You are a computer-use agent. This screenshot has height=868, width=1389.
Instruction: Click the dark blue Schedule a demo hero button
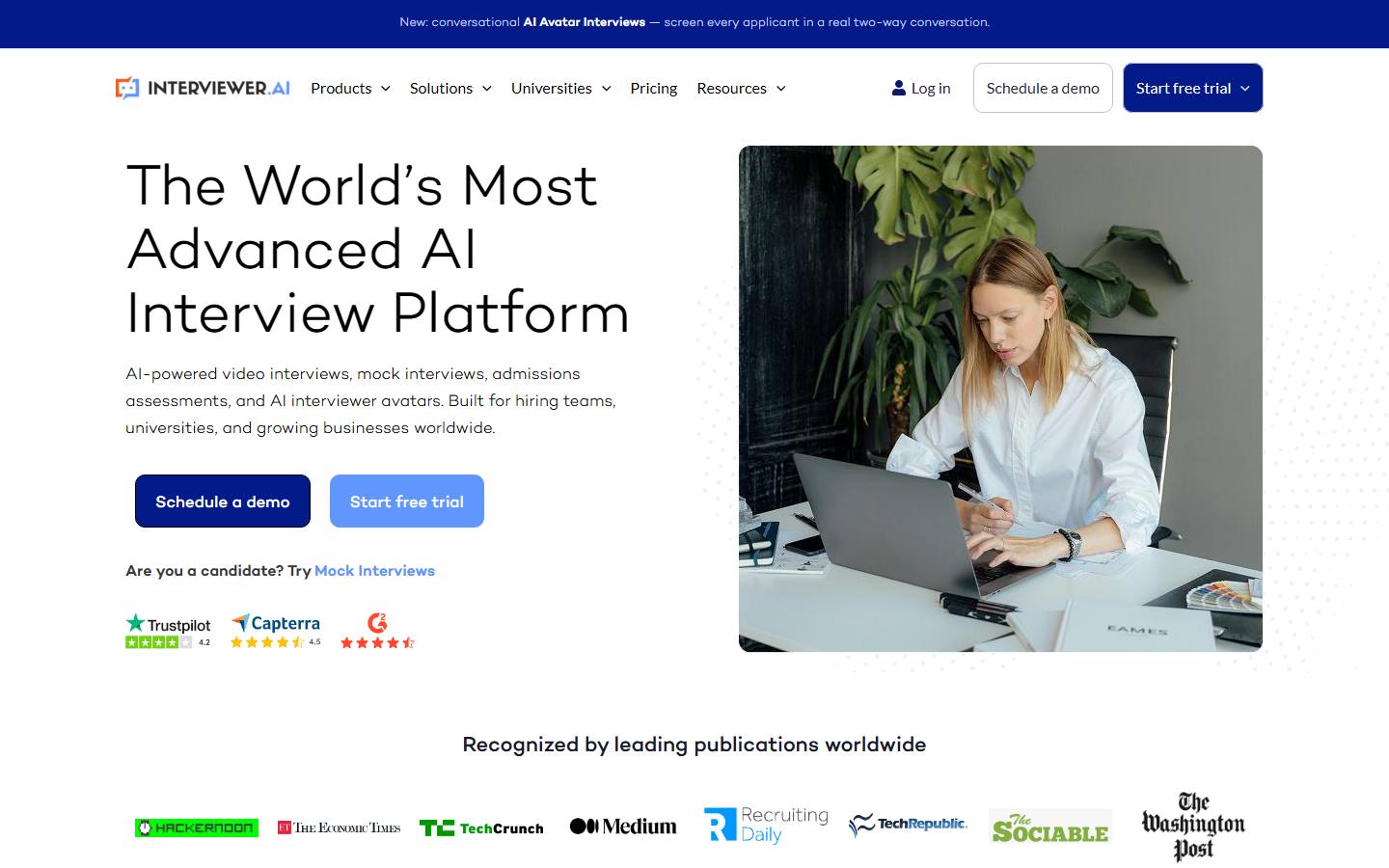point(223,502)
